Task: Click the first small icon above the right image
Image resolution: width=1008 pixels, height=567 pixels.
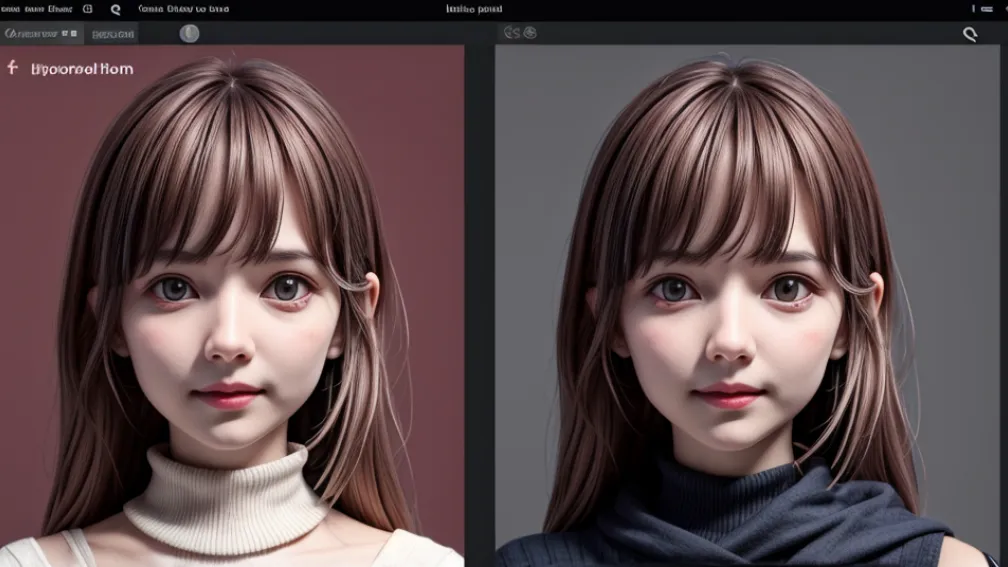Action: coord(511,33)
